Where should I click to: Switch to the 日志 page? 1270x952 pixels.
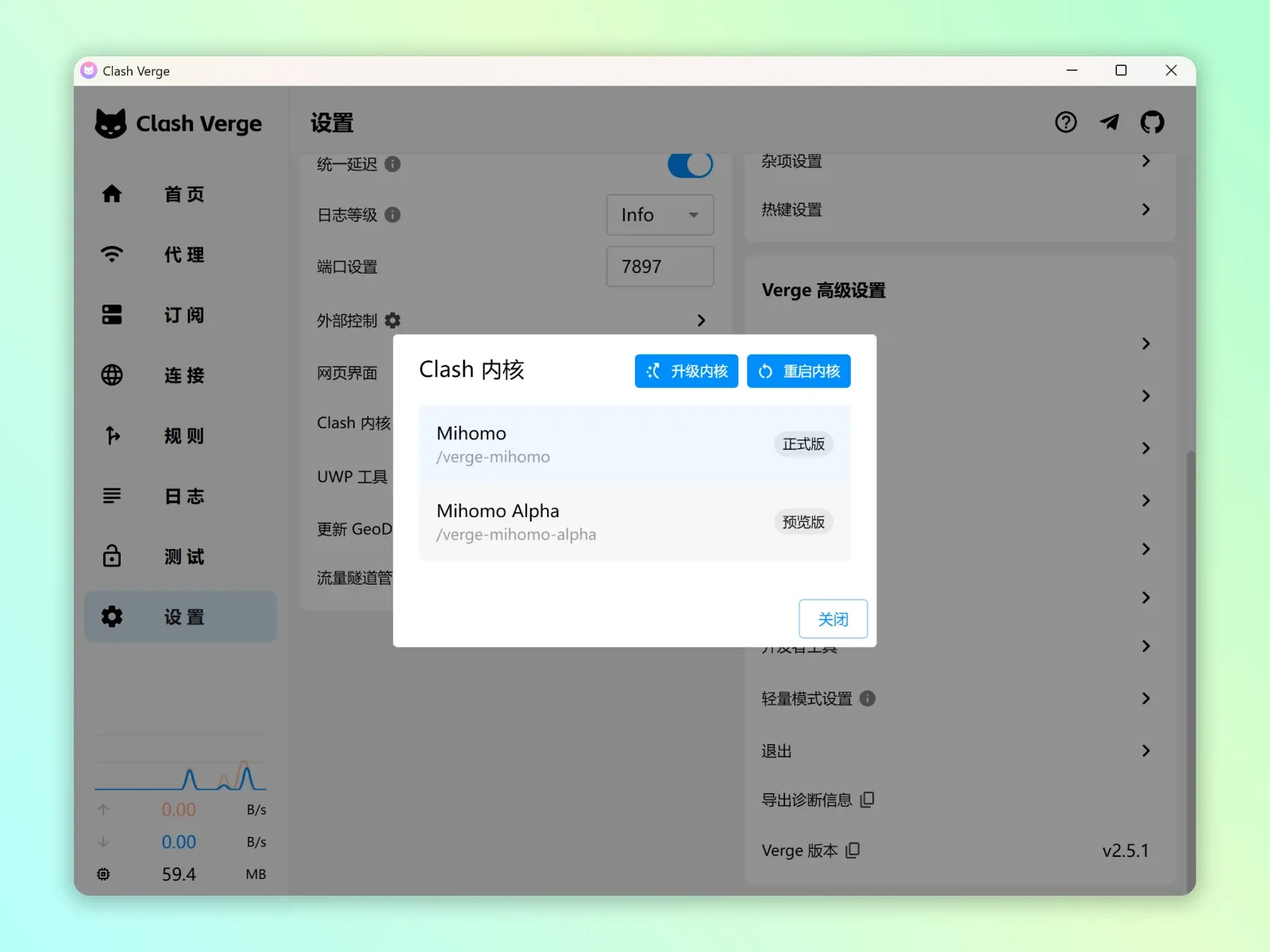[x=180, y=496]
